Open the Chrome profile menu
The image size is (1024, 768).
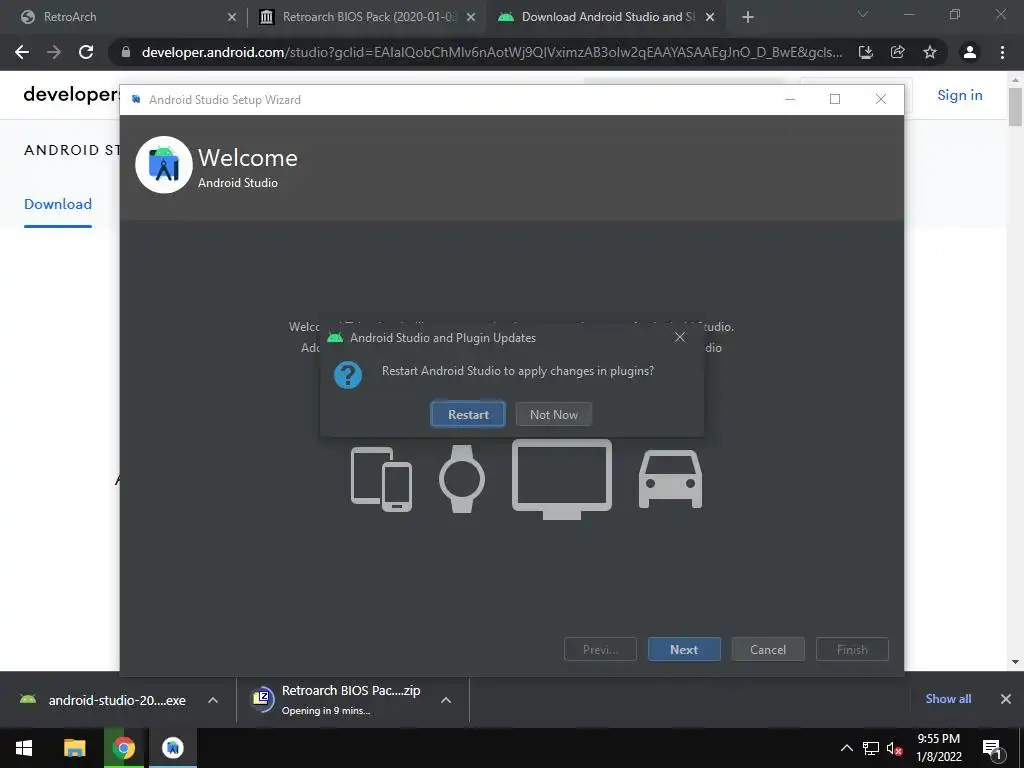[970, 52]
